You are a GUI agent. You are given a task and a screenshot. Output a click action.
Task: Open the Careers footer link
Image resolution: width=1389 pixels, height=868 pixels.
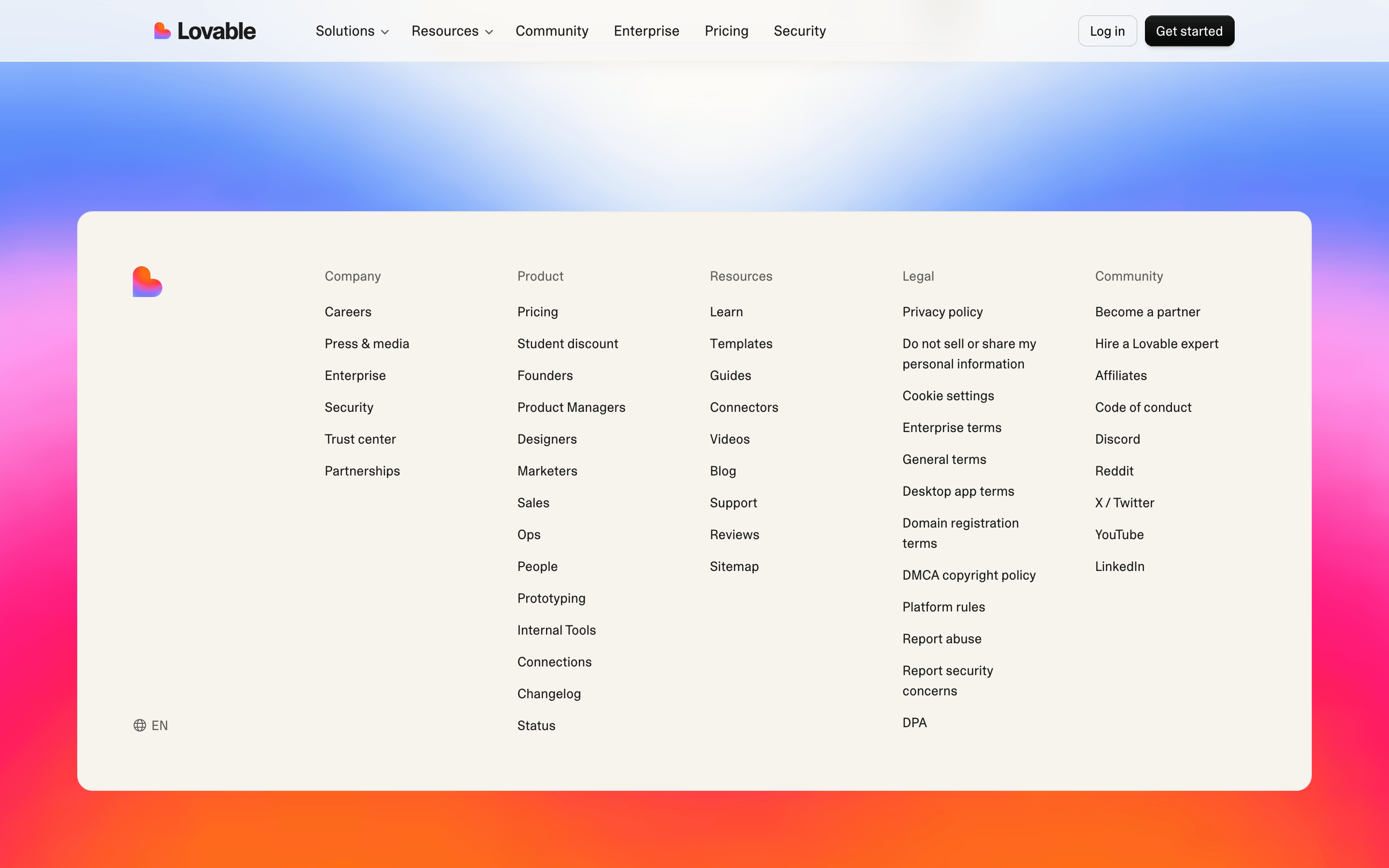click(348, 312)
